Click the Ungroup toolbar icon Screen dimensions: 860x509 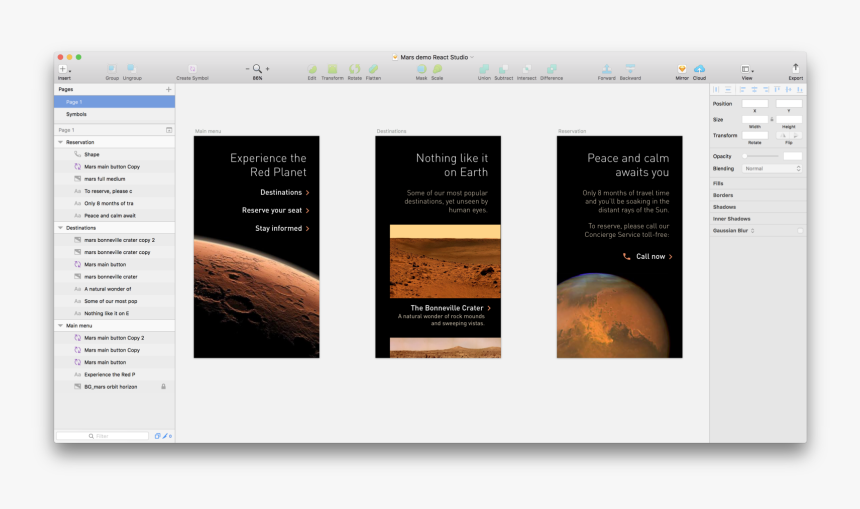click(x=132, y=69)
